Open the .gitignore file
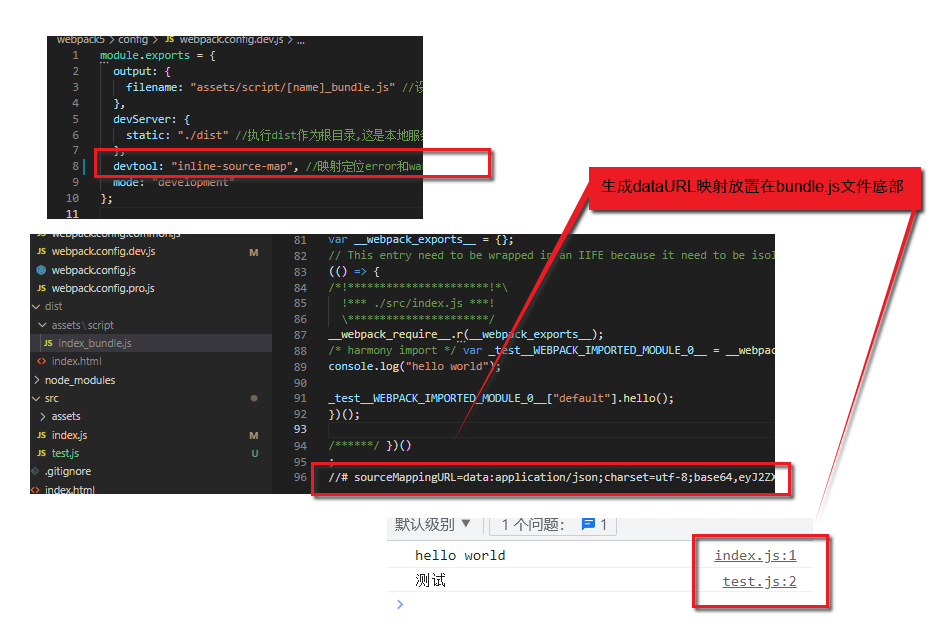This screenshot has height=634, width=951. (x=67, y=471)
